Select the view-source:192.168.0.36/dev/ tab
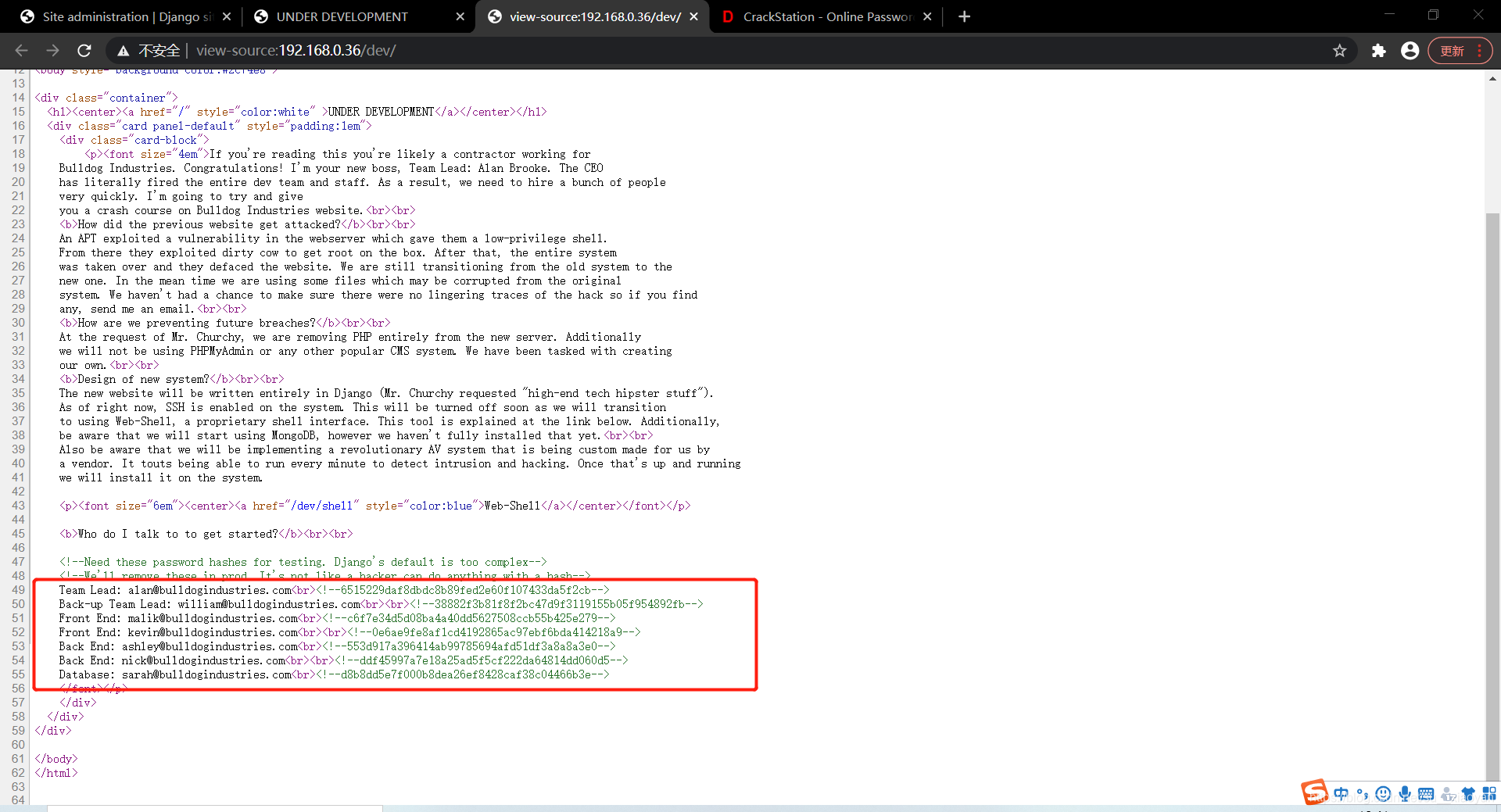This screenshot has width=1501, height=812. click(593, 16)
